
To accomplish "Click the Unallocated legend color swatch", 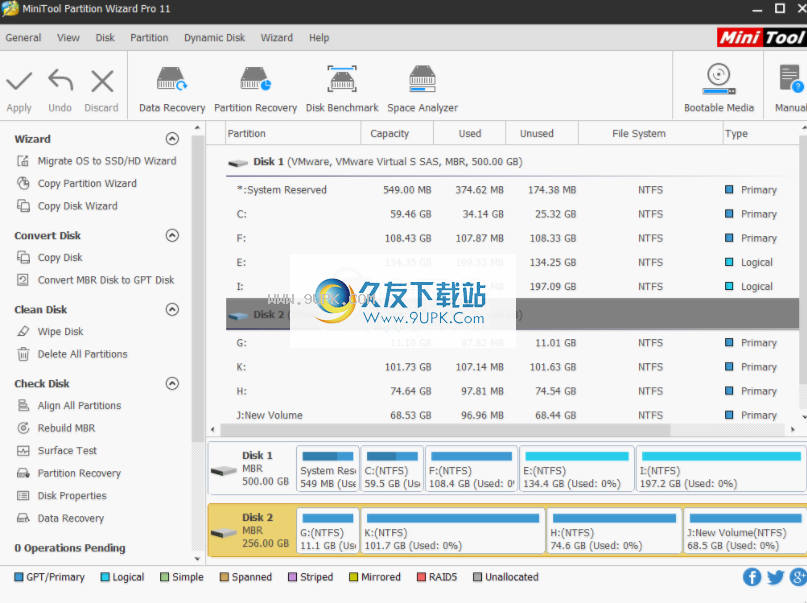I will click(x=477, y=577).
